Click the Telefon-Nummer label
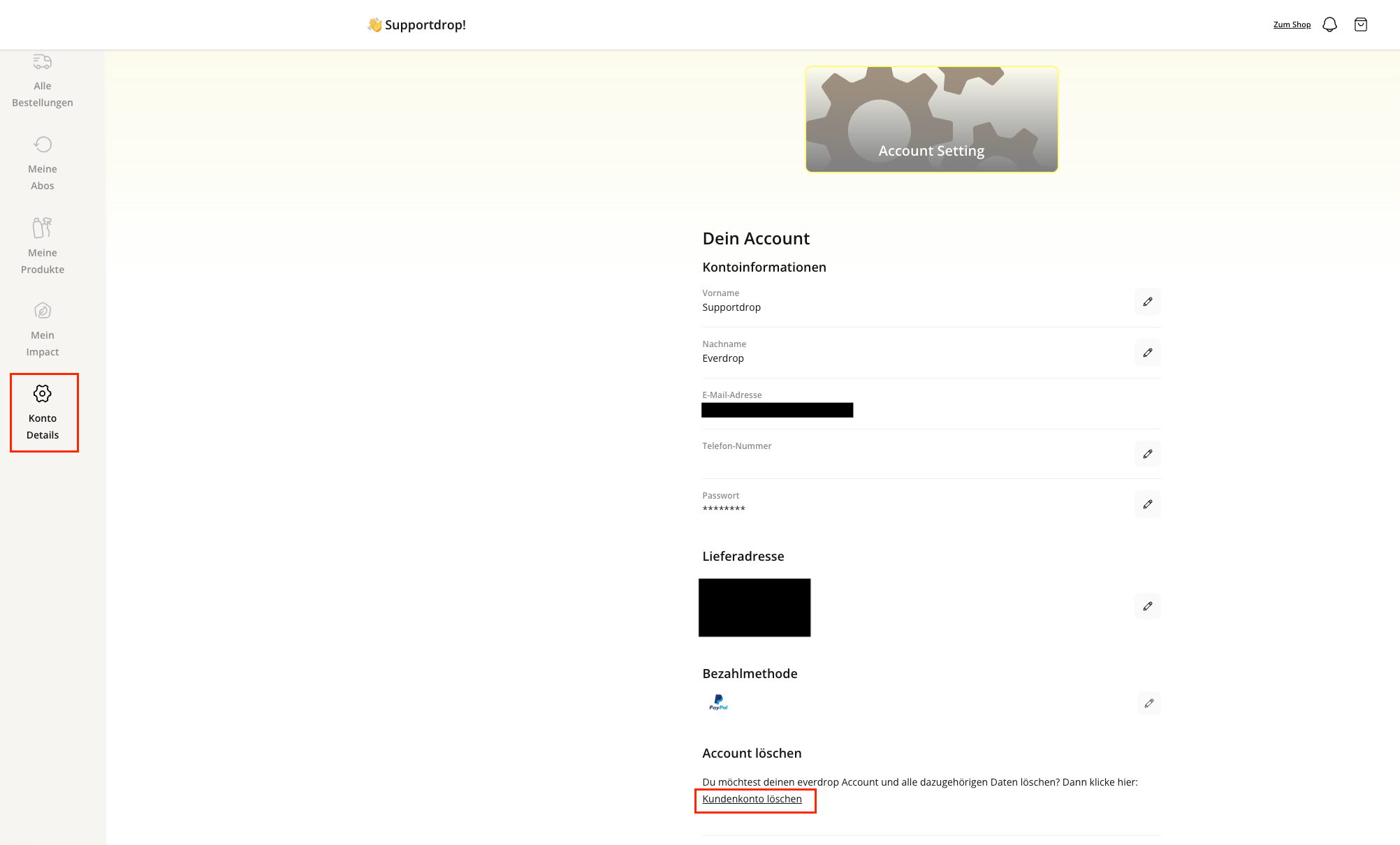The height and width of the screenshot is (845, 1400). tap(737, 446)
